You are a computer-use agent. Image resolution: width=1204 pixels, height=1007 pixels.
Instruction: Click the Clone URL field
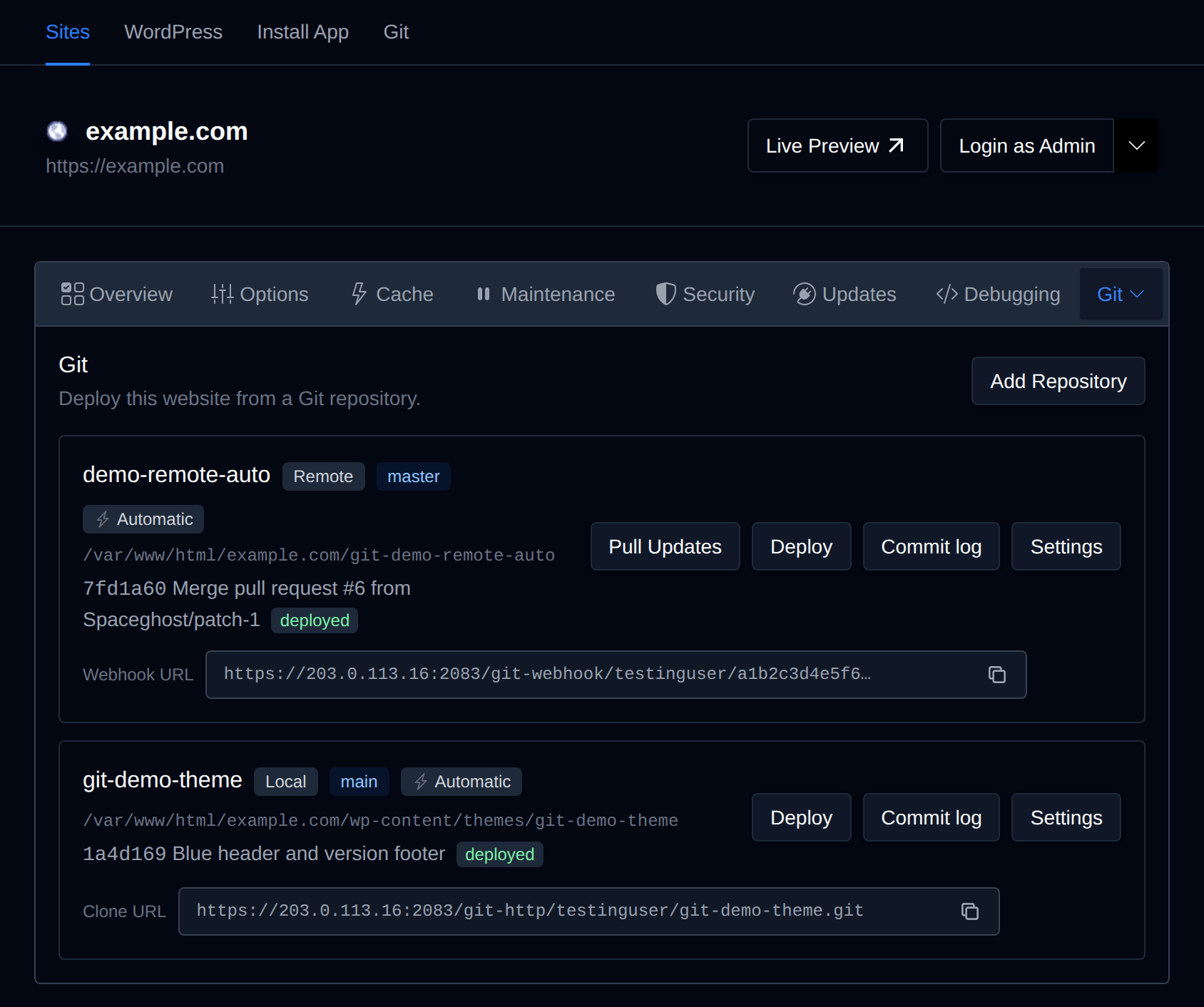(x=589, y=911)
